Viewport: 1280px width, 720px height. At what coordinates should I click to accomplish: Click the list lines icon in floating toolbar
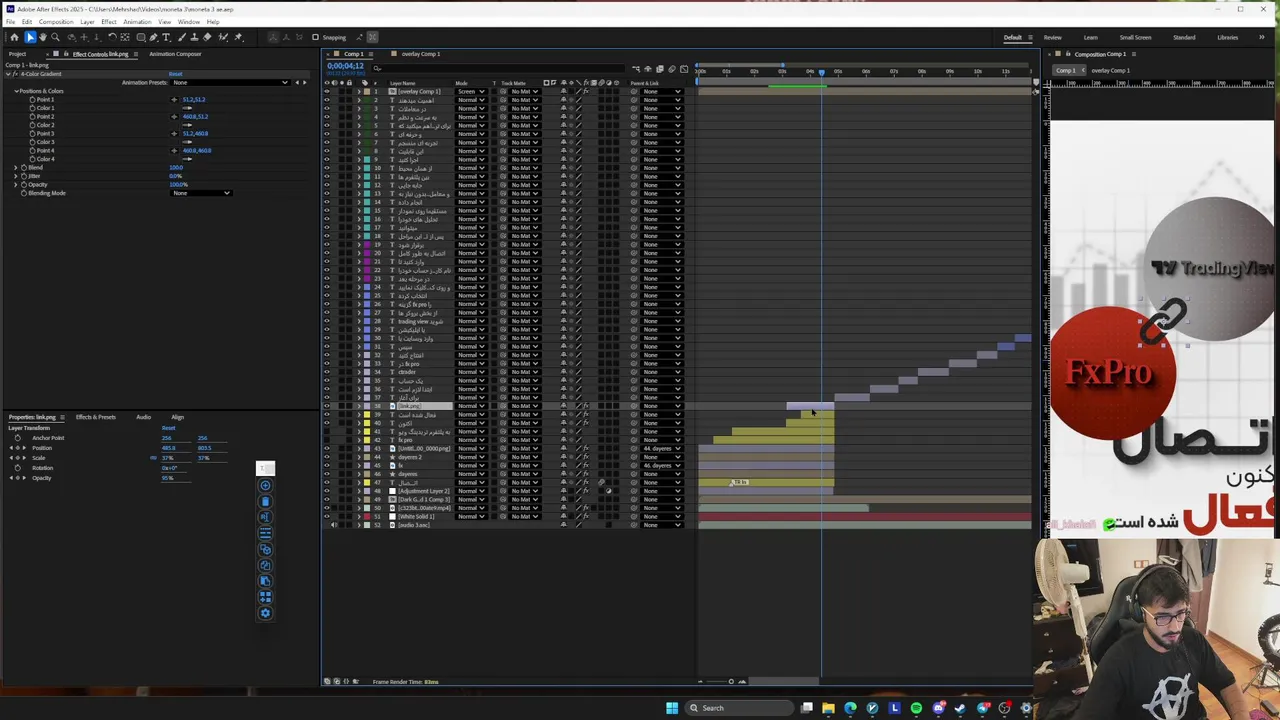(x=265, y=533)
